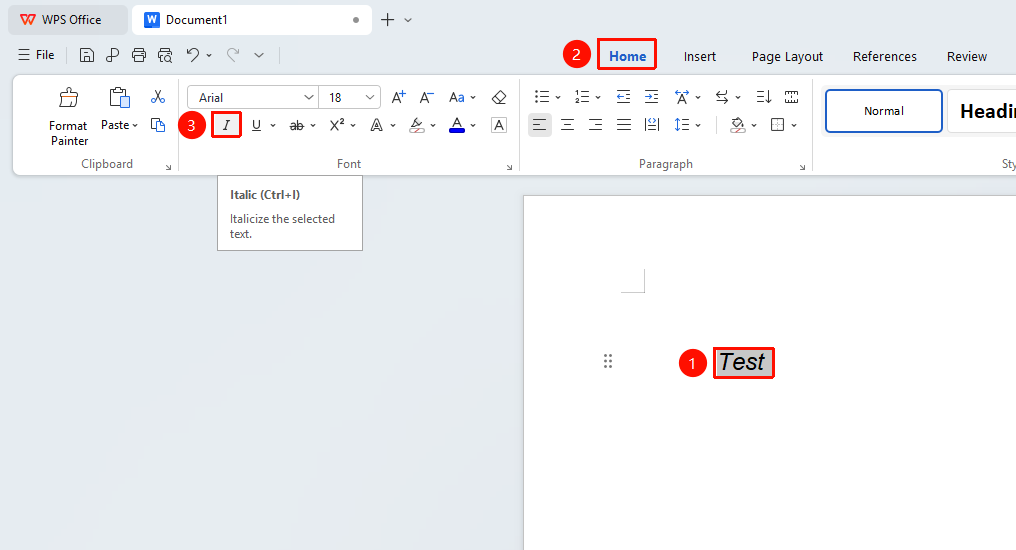The image size is (1016, 550).
Task: Click the Increase Font Size icon
Action: tap(398, 97)
